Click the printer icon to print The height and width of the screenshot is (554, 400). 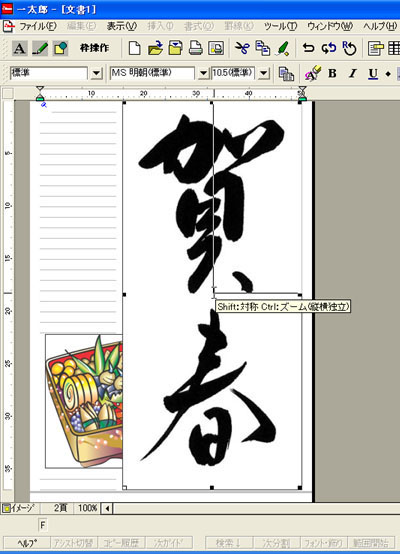195,48
